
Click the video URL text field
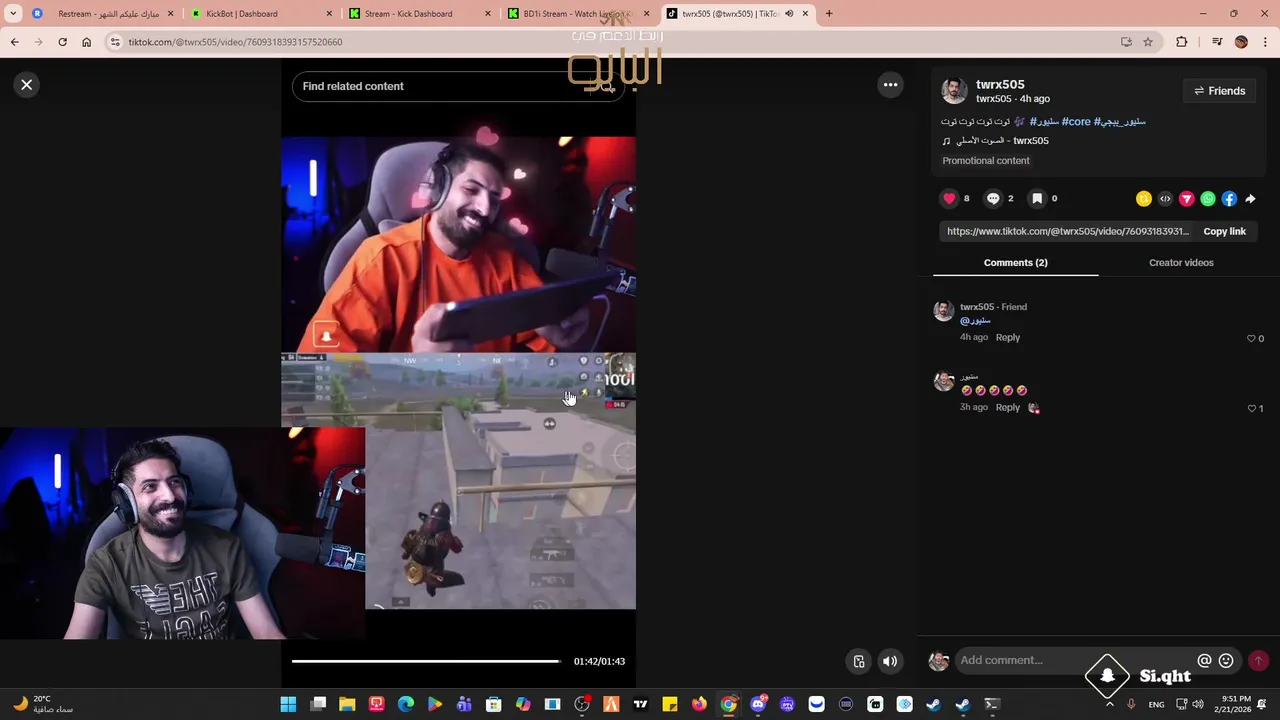[1068, 231]
